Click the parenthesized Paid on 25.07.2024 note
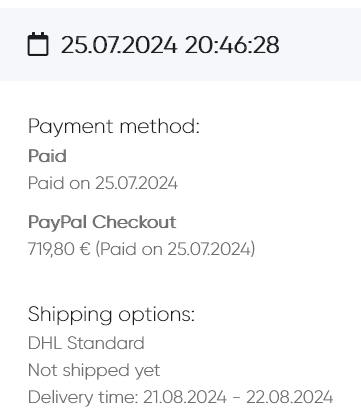The width and height of the screenshot is (361, 418). 175,249
